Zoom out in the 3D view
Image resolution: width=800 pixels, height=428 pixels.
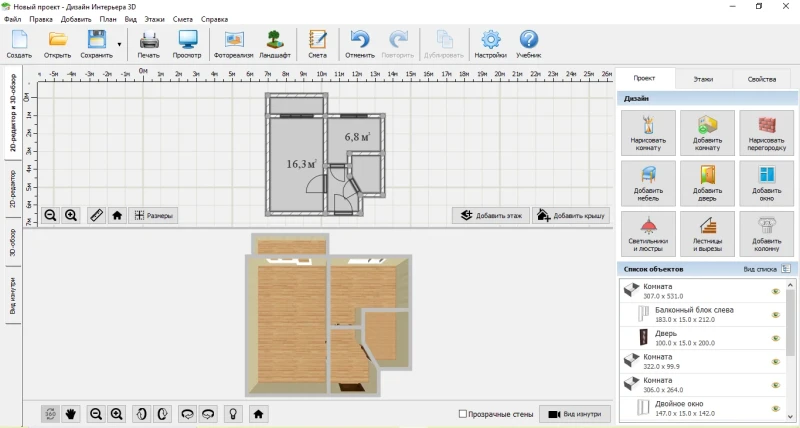(95, 414)
